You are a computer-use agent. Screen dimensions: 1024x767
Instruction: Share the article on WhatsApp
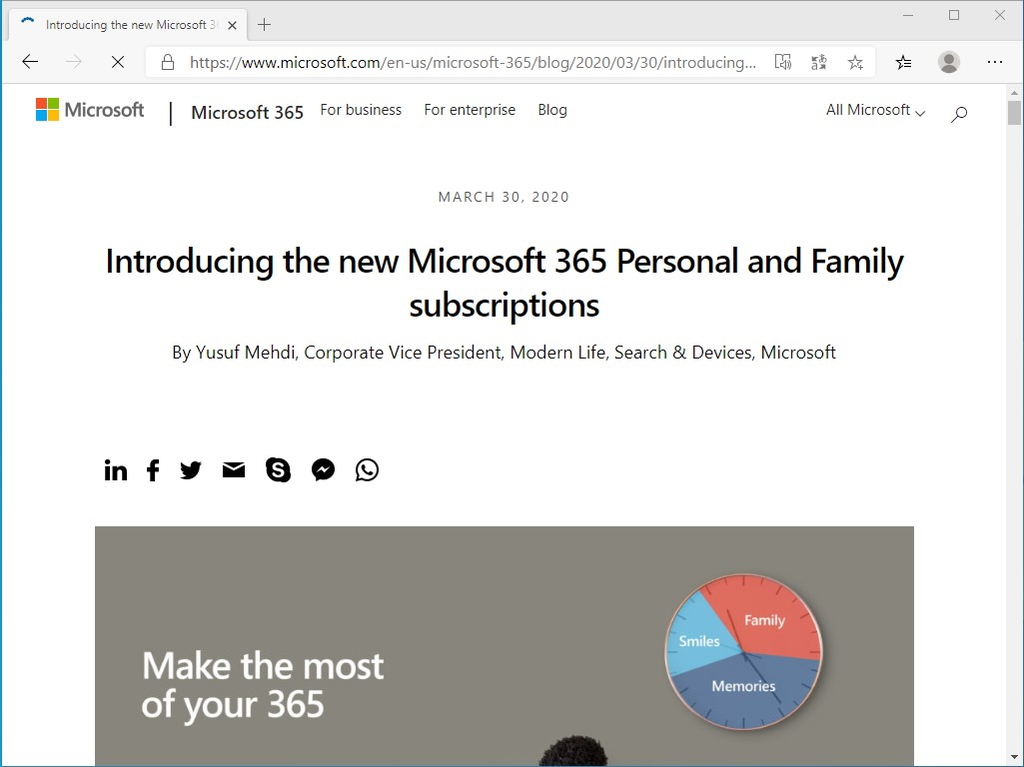[x=366, y=470]
